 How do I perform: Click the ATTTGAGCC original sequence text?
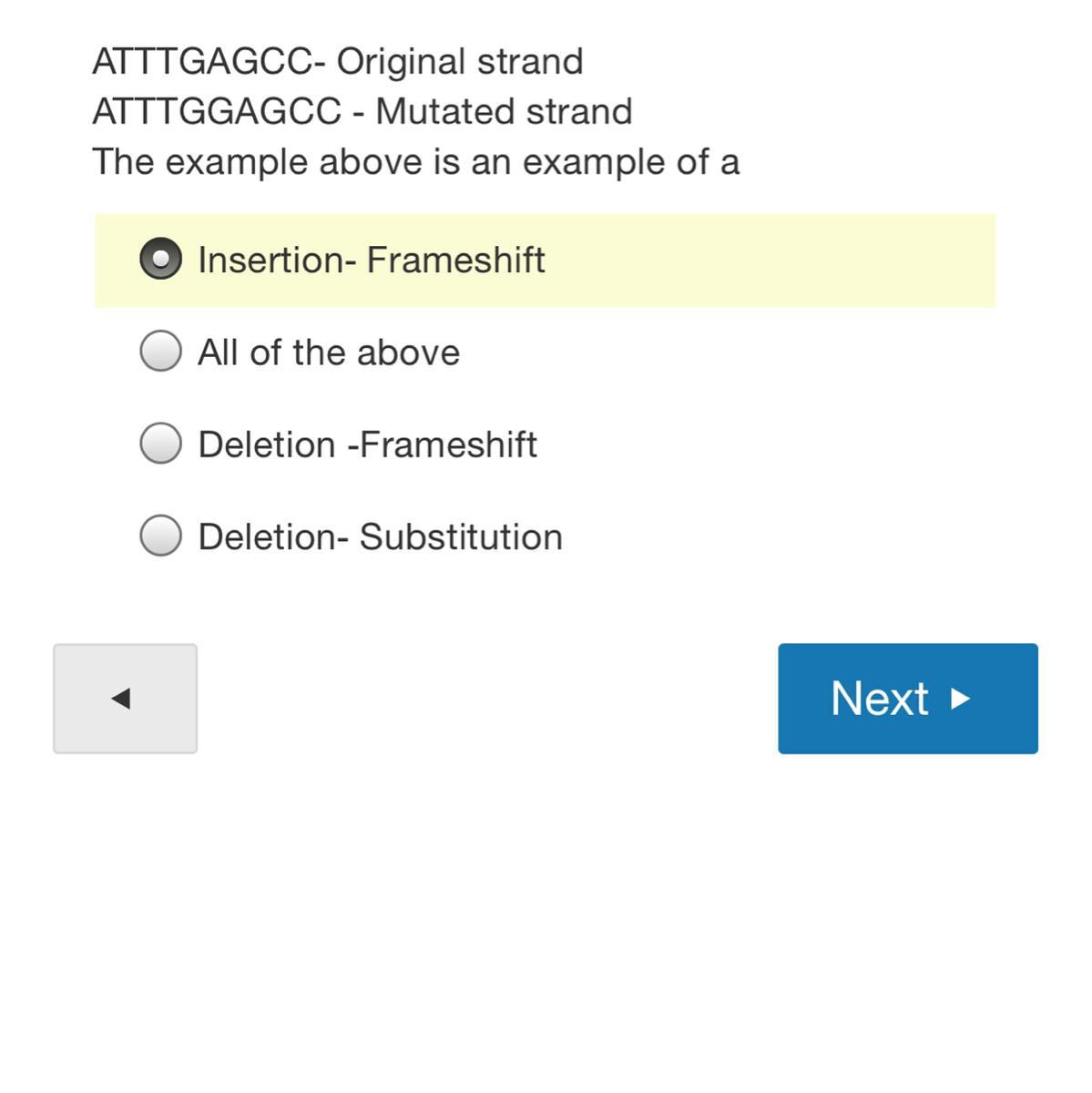(x=201, y=62)
